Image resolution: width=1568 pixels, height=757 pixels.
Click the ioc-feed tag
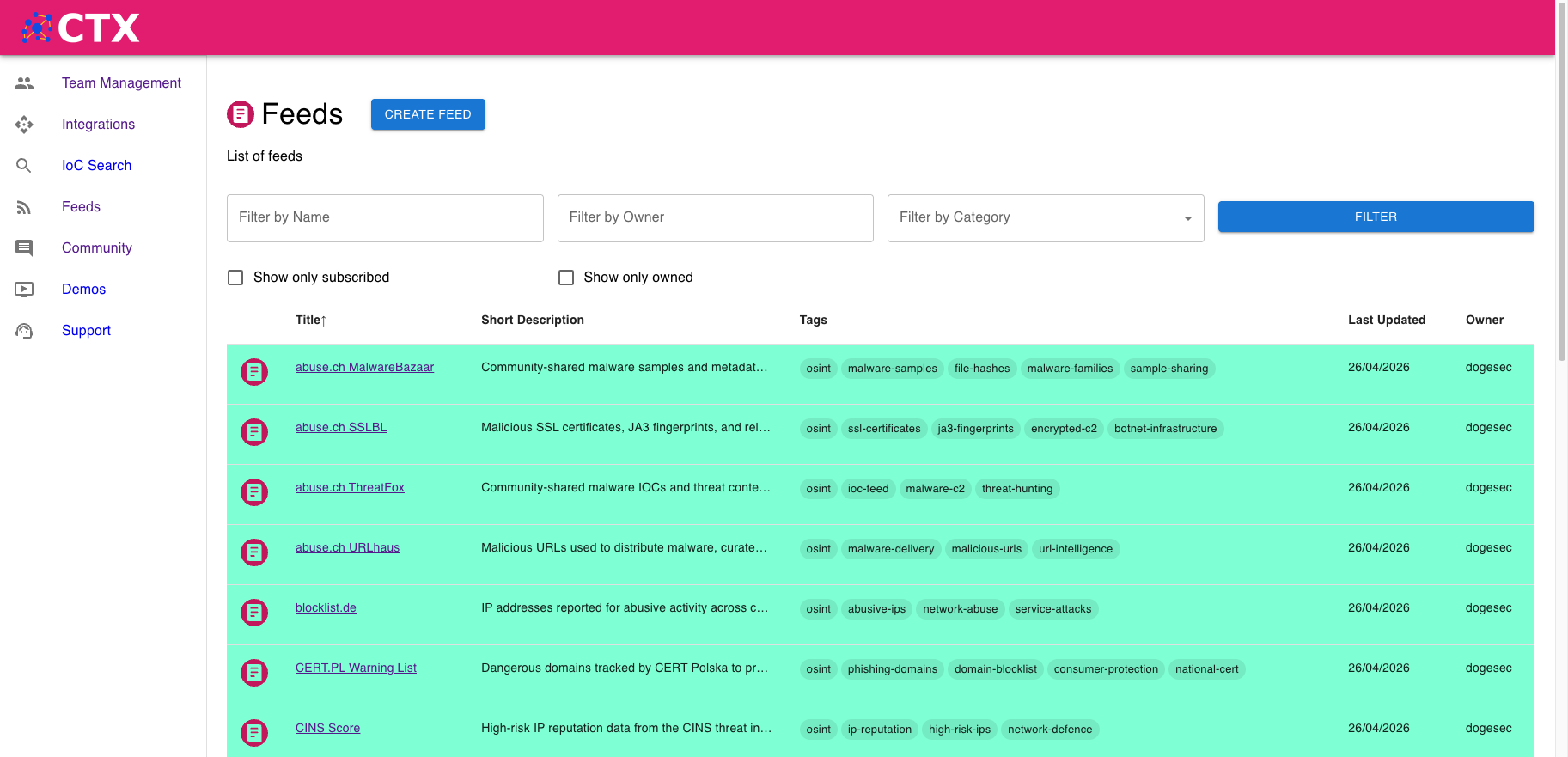coord(868,489)
